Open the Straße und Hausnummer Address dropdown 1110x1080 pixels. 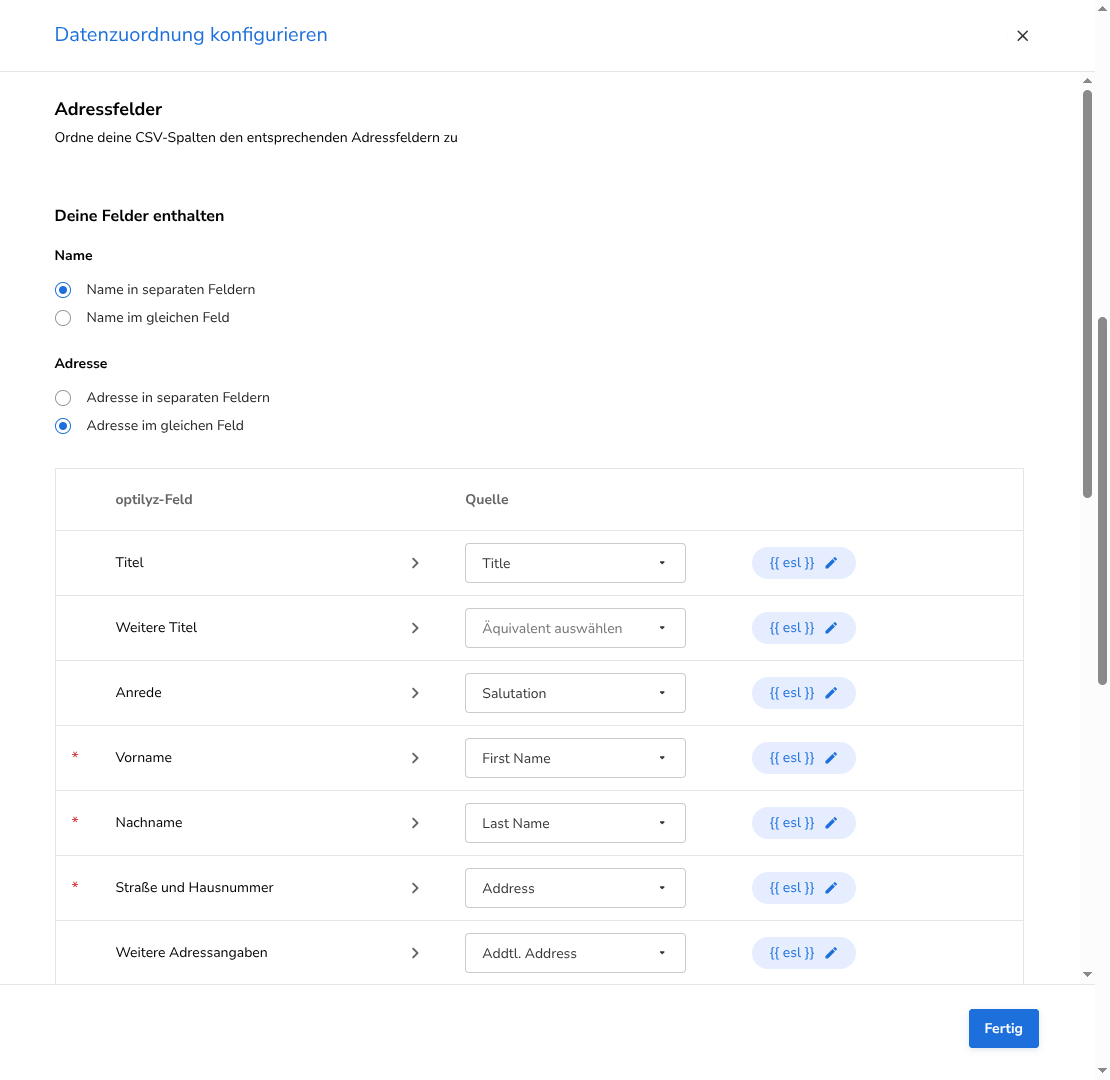pos(575,888)
